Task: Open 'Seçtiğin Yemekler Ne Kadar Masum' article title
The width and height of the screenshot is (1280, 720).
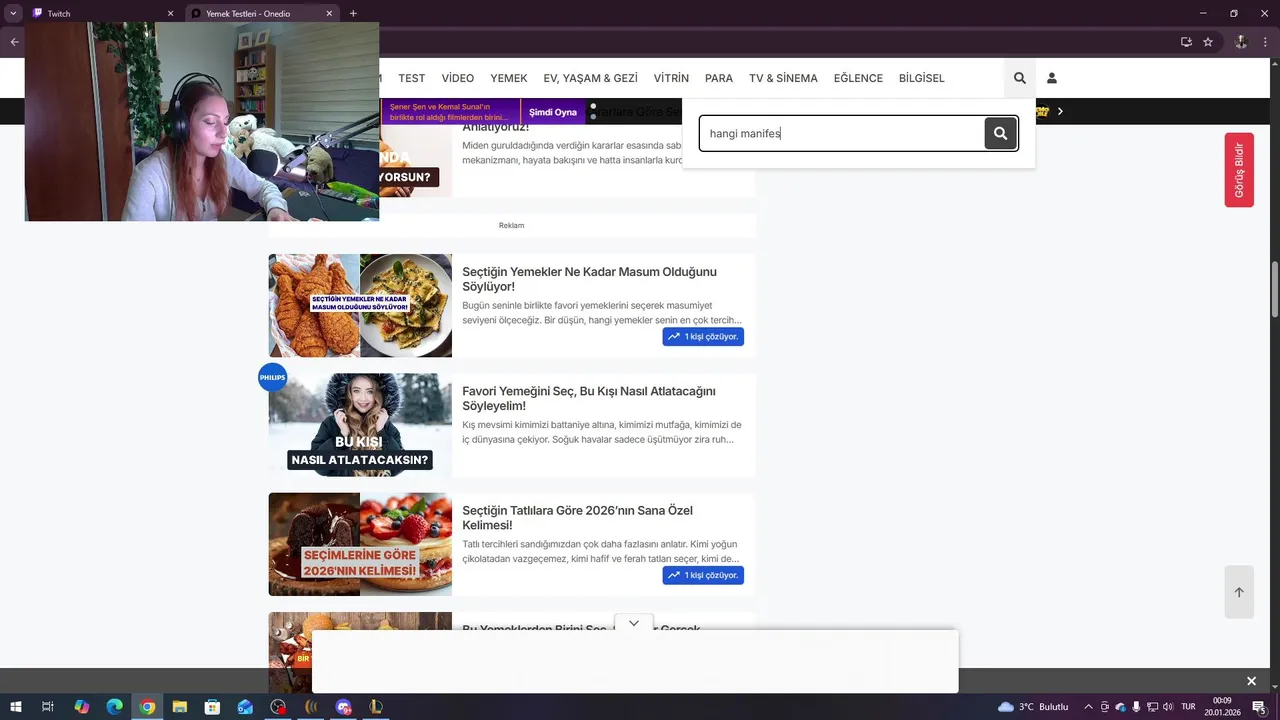Action: tap(589, 279)
